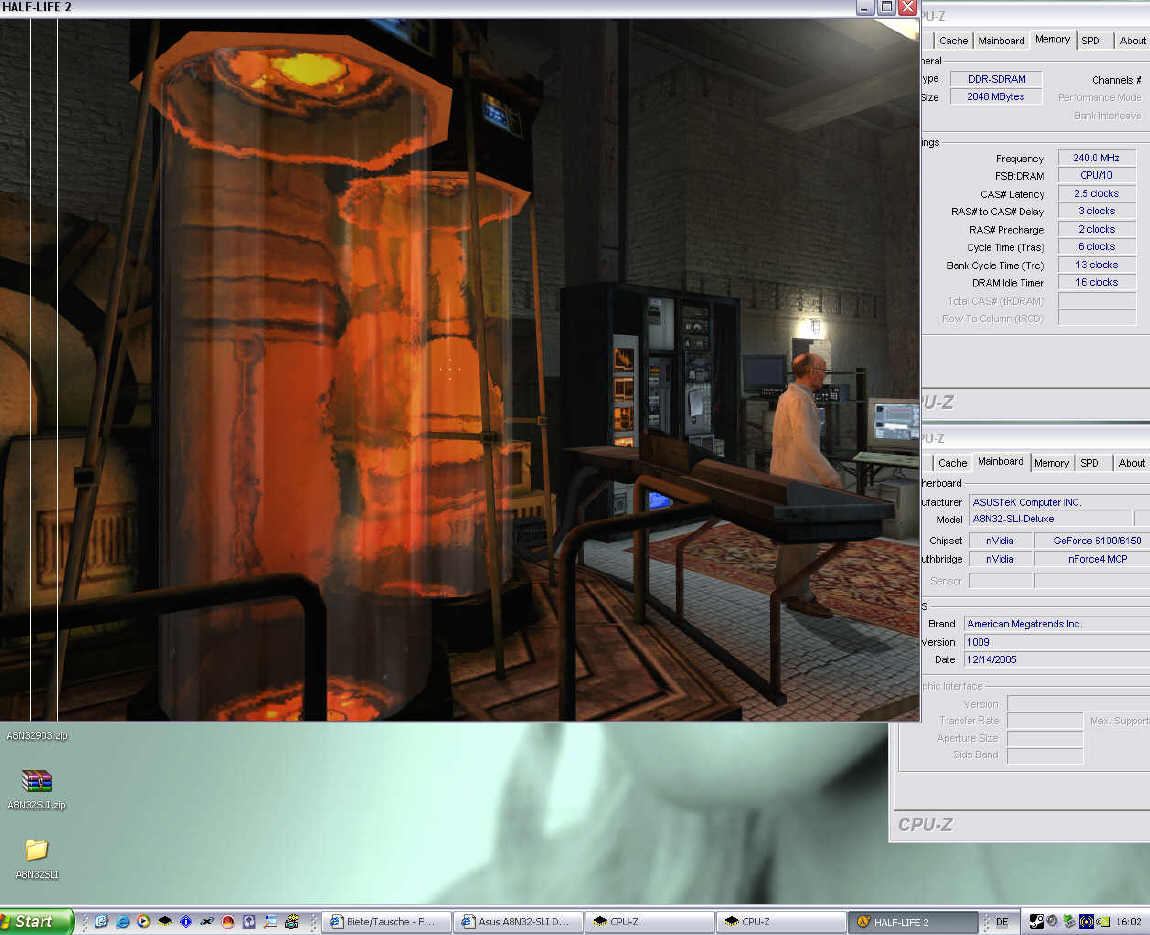Click the 13 clocks Bank Cycle Time value
The height and width of the screenshot is (935, 1150).
click(x=1096, y=264)
